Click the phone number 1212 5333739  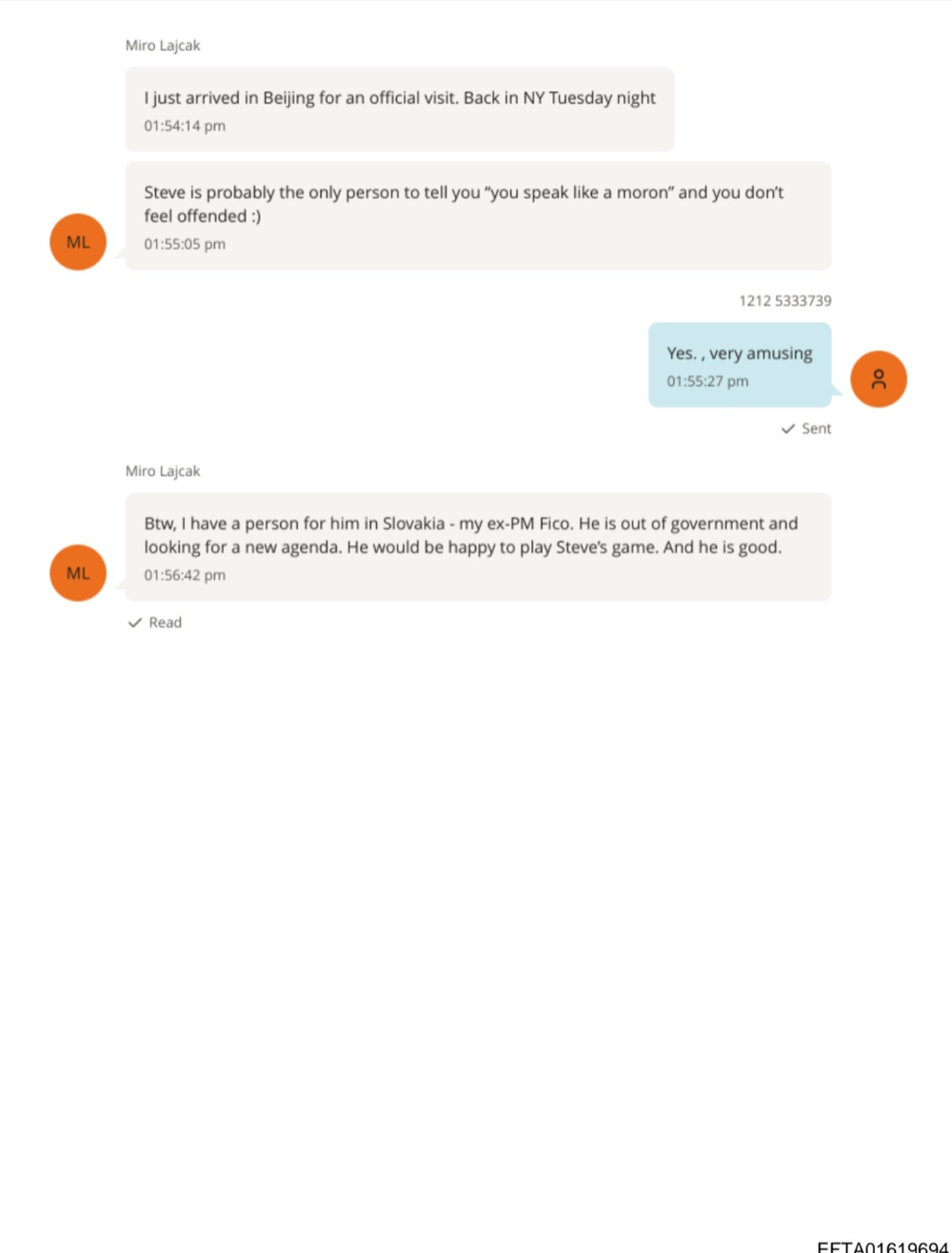[784, 301]
